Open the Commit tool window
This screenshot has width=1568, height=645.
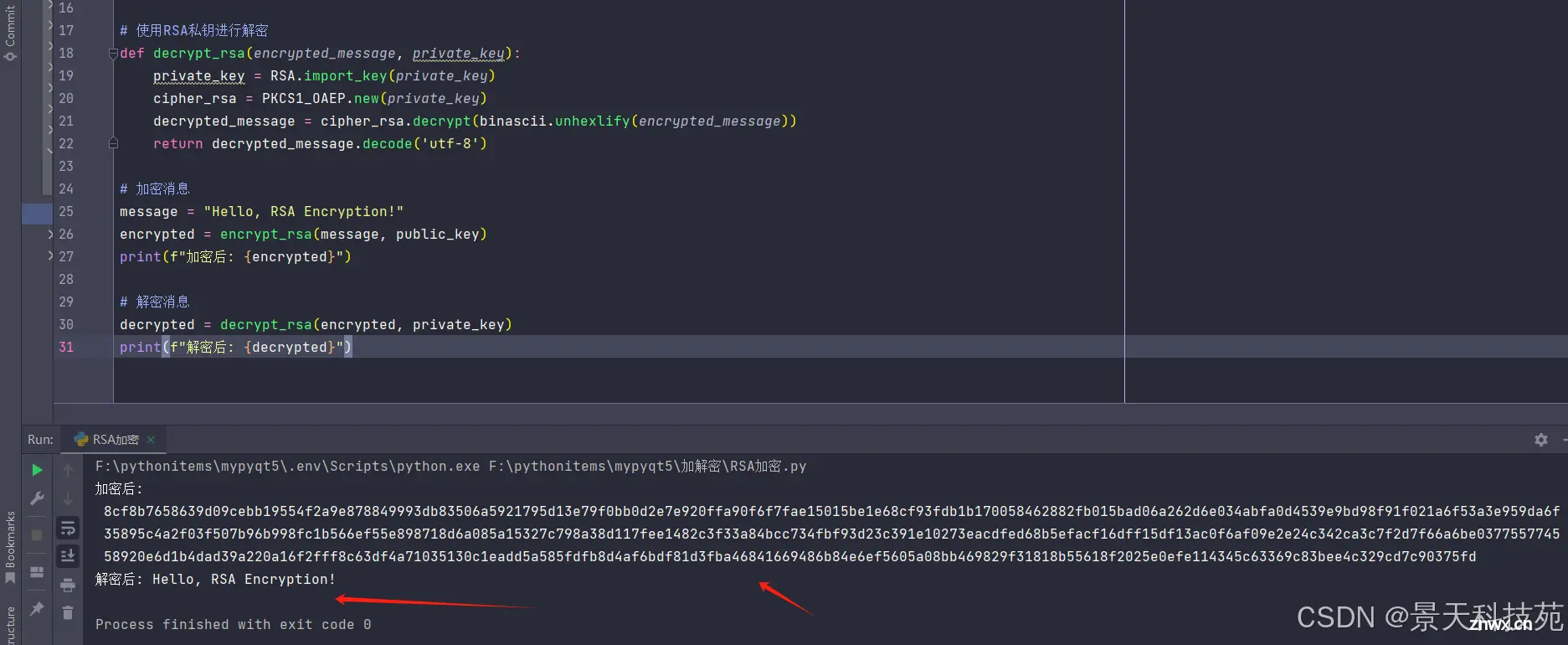[10, 32]
